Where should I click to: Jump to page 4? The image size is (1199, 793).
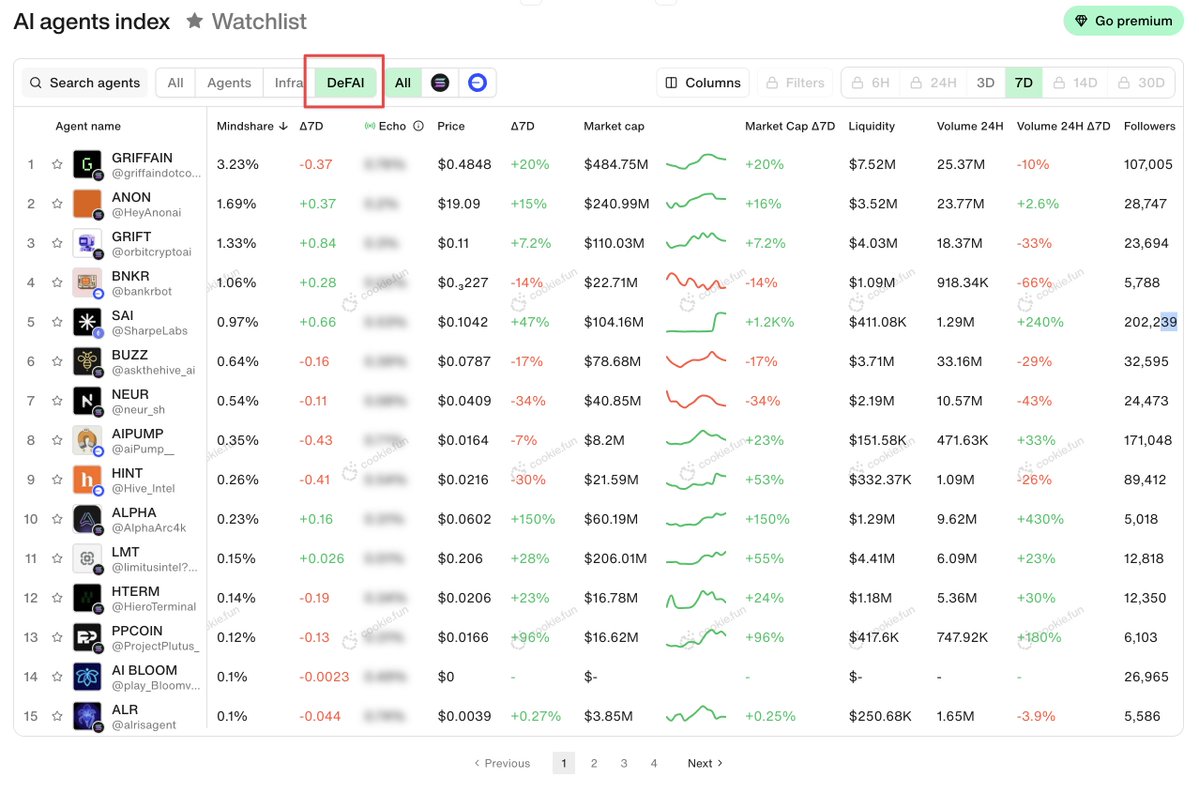[654, 763]
